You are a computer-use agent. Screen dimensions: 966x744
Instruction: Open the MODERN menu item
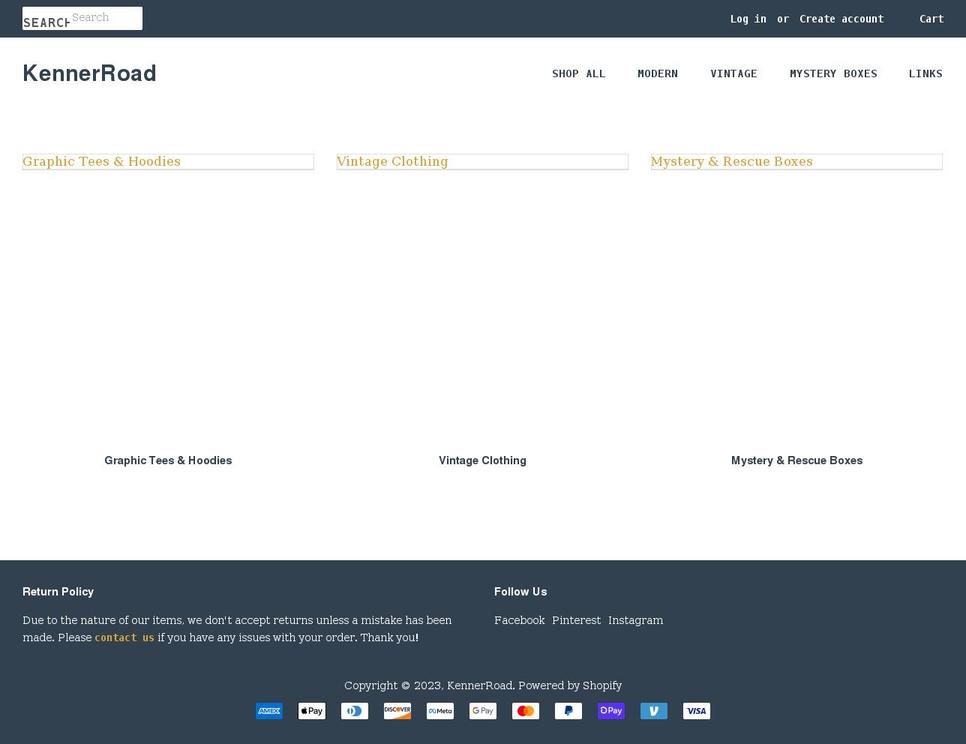click(x=657, y=74)
